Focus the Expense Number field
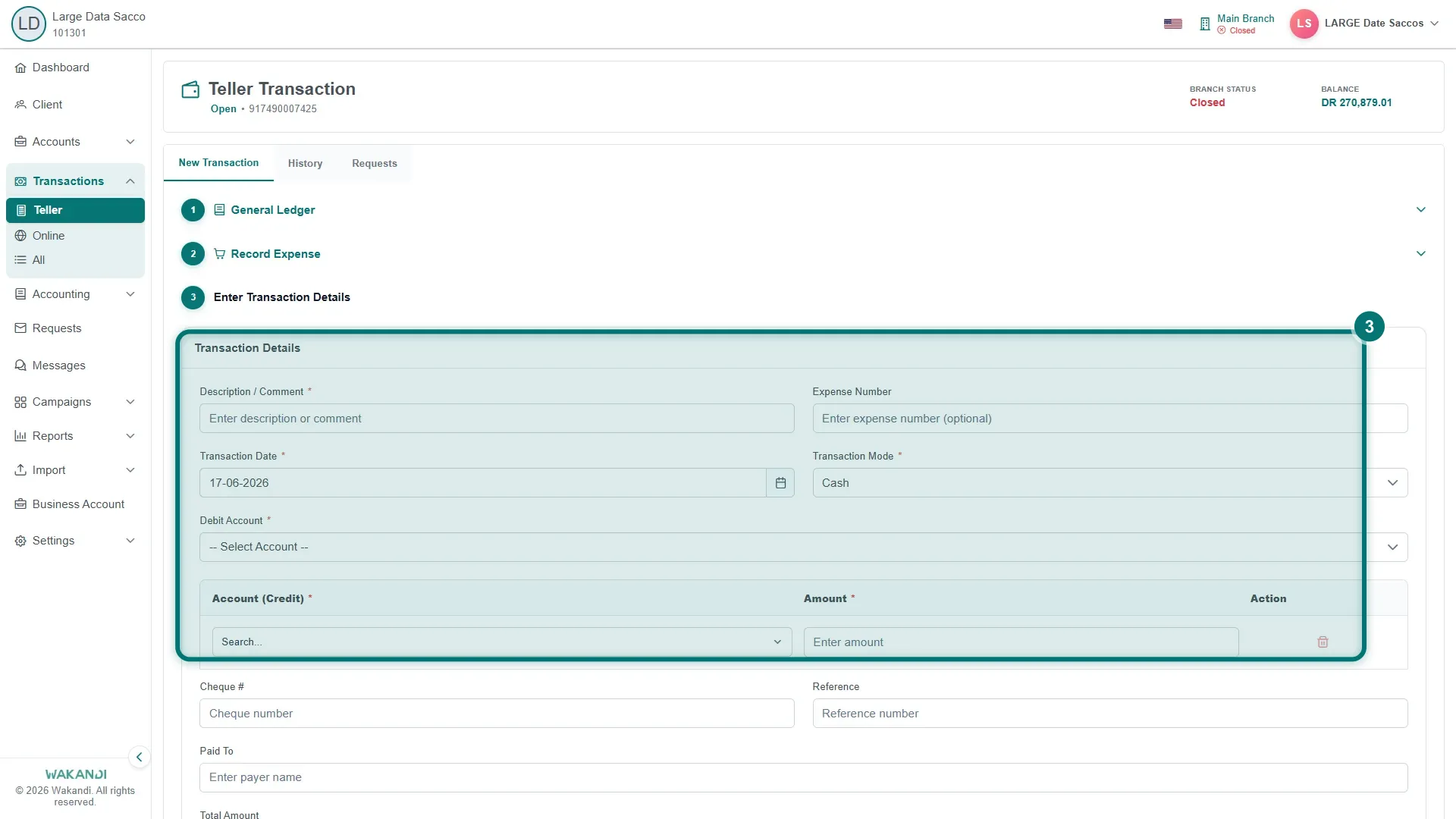The image size is (1456, 819). pos(1110,419)
